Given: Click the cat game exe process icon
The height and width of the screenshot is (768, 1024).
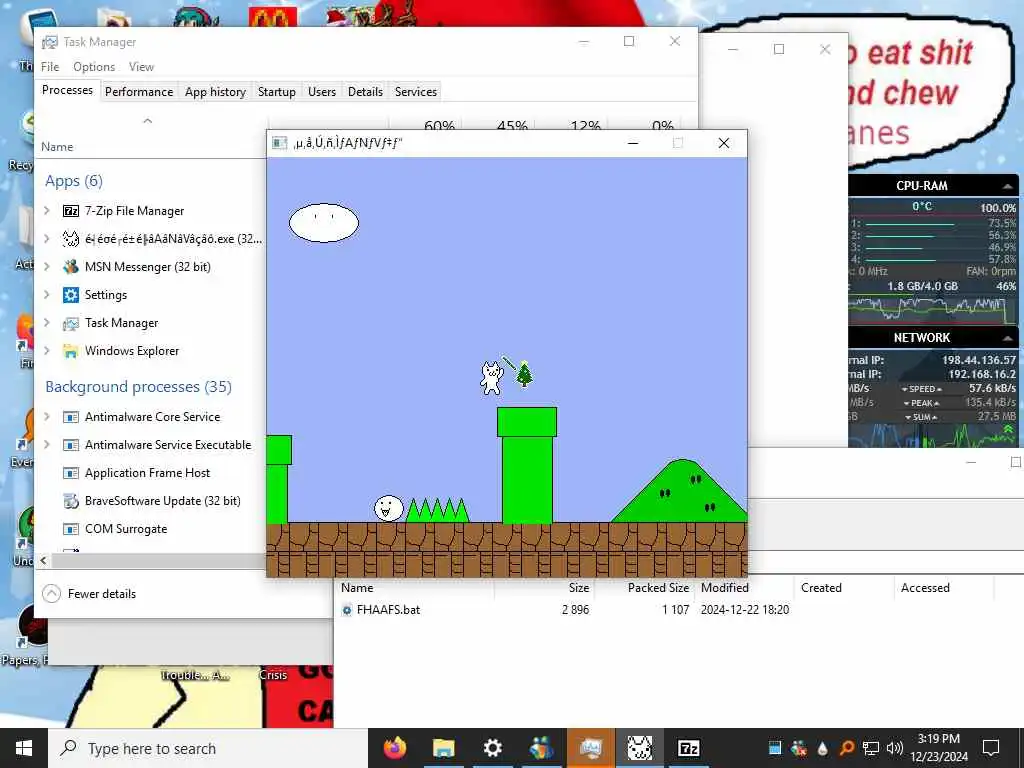Looking at the screenshot, I should click(71, 239).
